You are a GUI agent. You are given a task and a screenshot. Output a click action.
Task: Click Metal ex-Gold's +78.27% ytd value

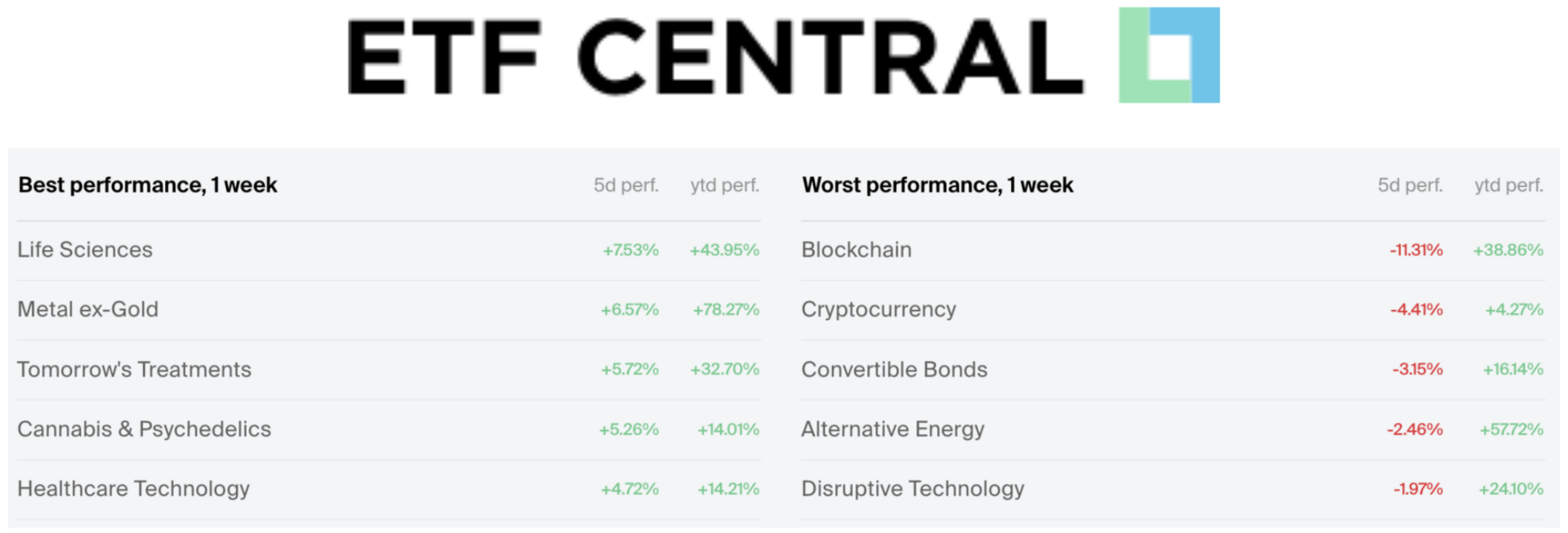tap(726, 309)
